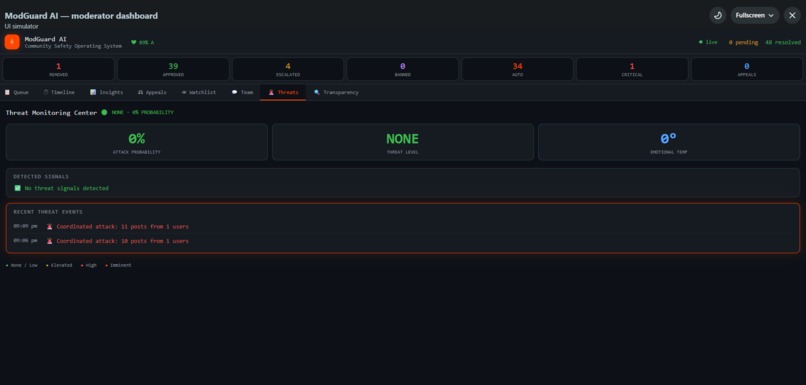The width and height of the screenshot is (806, 385).
Task: Go to the Appeals tab
Action: pos(152,93)
